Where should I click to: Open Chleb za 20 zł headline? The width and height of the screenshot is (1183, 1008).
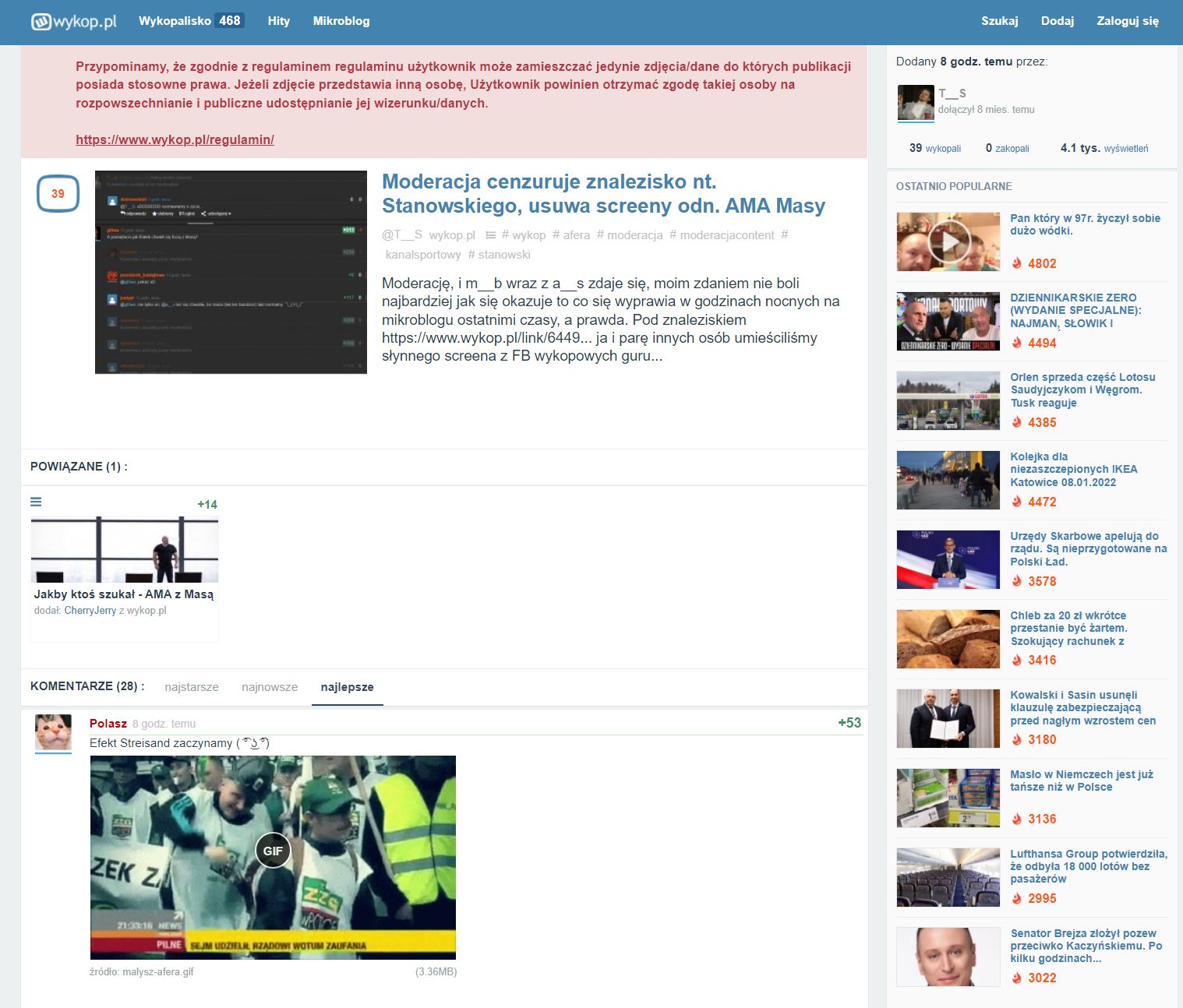[1069, 628]
